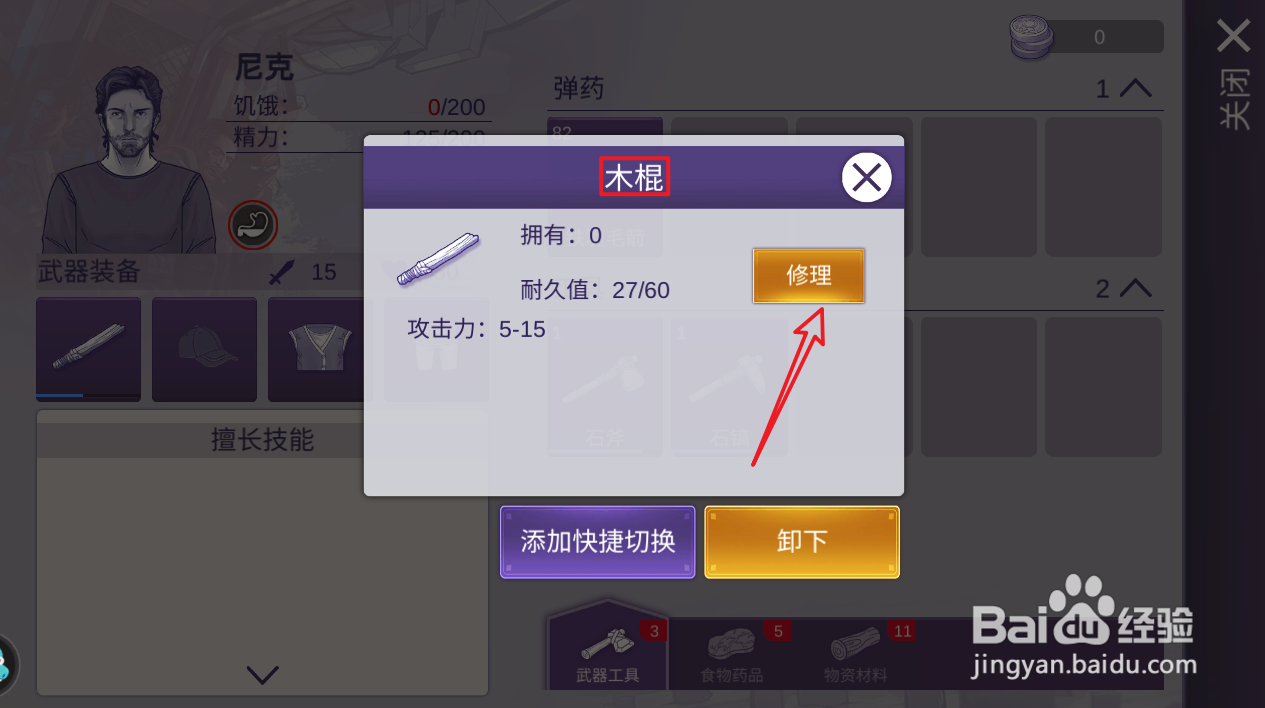Click the 卸下 unequip button
Viewport: 1265px width, 708px height.
(x=802, y=542)
